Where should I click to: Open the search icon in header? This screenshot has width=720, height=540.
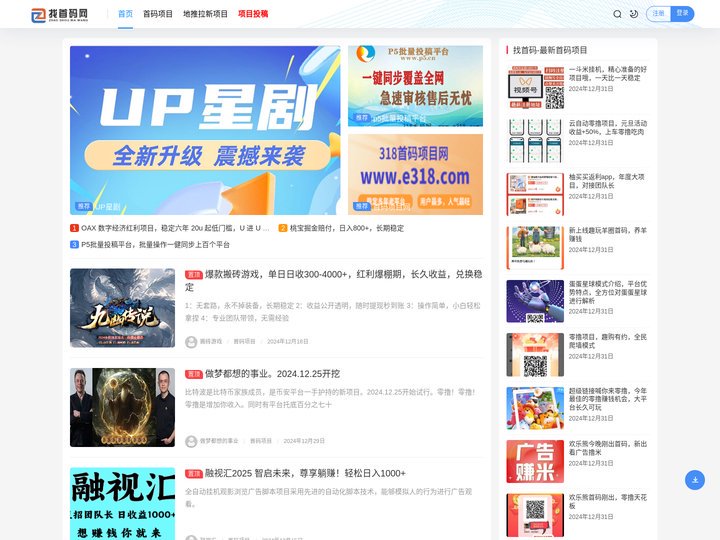click(617, 14)
